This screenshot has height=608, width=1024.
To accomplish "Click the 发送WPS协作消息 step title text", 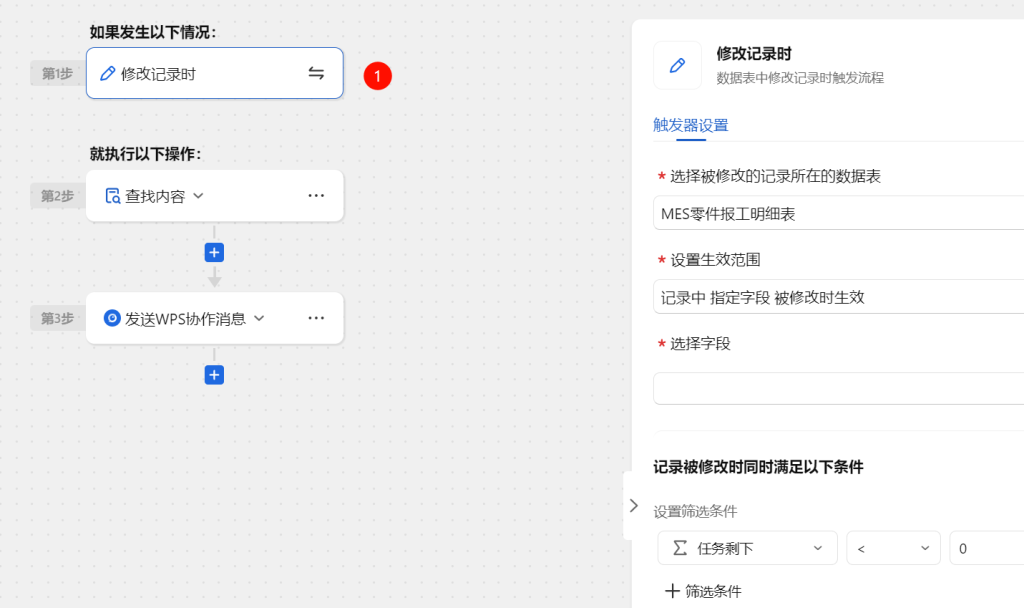I will [x=185, y=319].
